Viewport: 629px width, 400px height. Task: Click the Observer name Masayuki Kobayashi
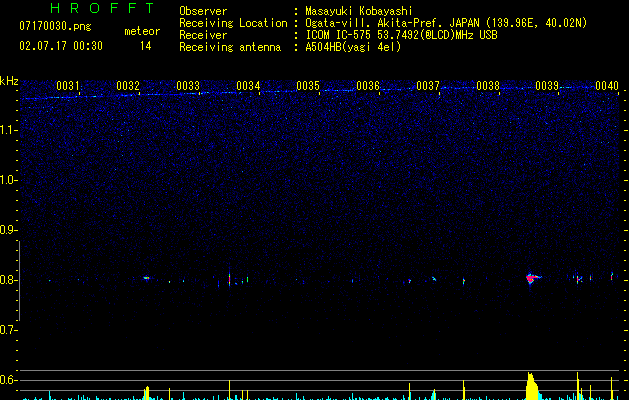coord(359,11)
